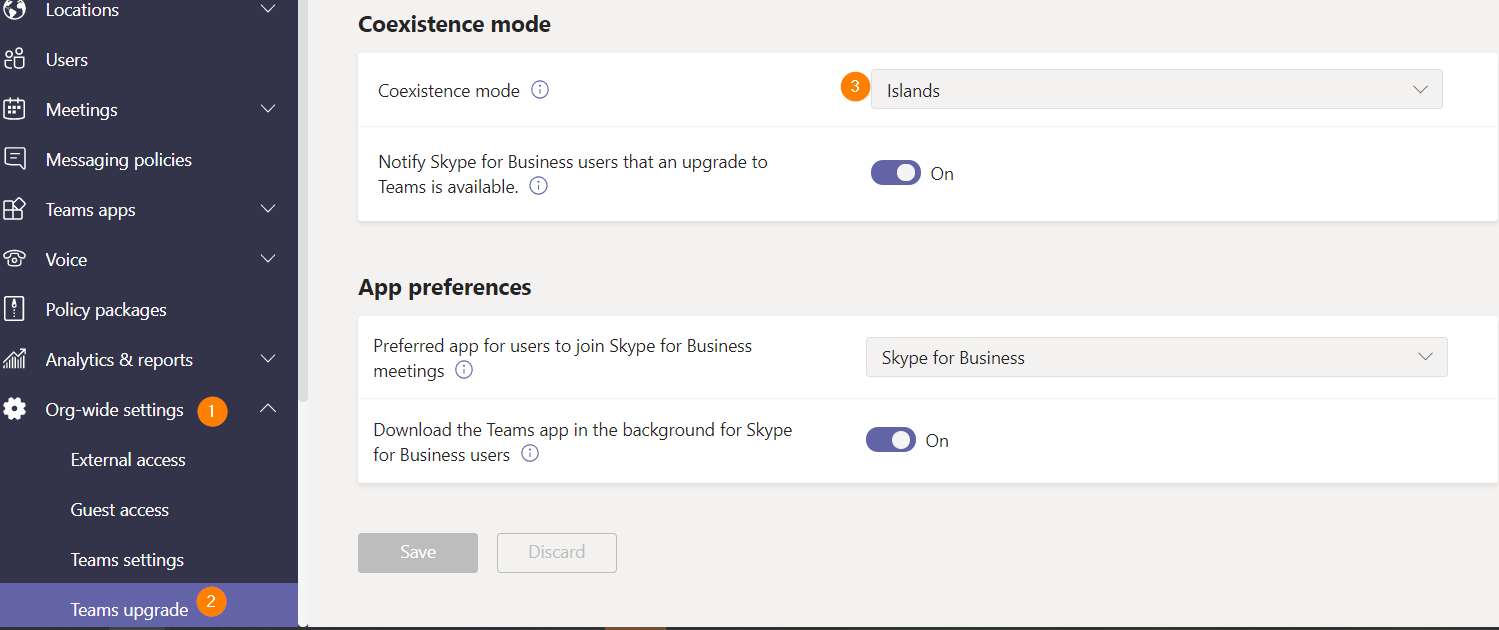Click the Teams apps label in sidebar
Image resolution: width=1499 pixels, height=630 pixels.
point(90,210)
